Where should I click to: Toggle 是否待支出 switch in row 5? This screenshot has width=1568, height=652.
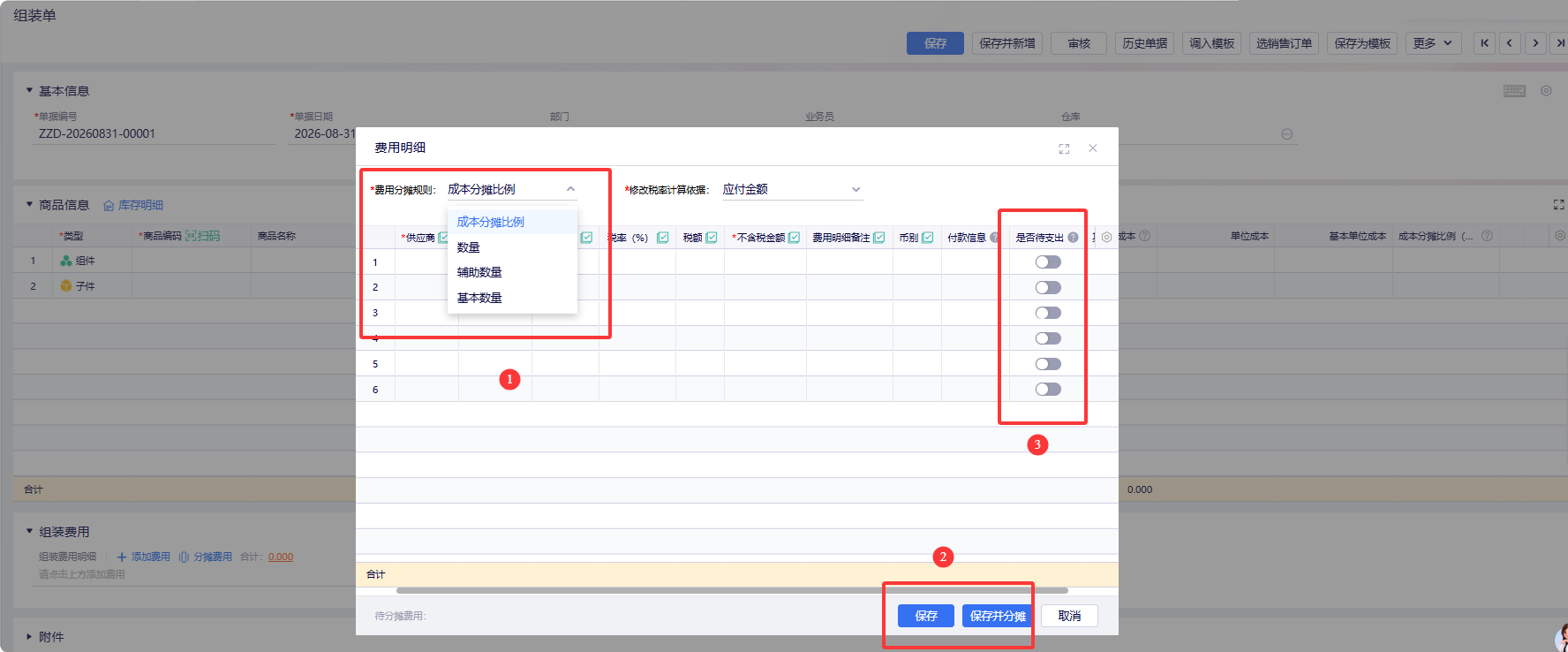click(x=1048, y=364)
